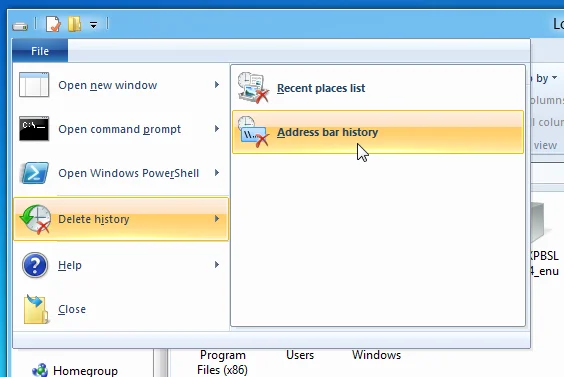Select Open new window menu entry
This screenshot has height=377, width=564.
pos(121,85)
